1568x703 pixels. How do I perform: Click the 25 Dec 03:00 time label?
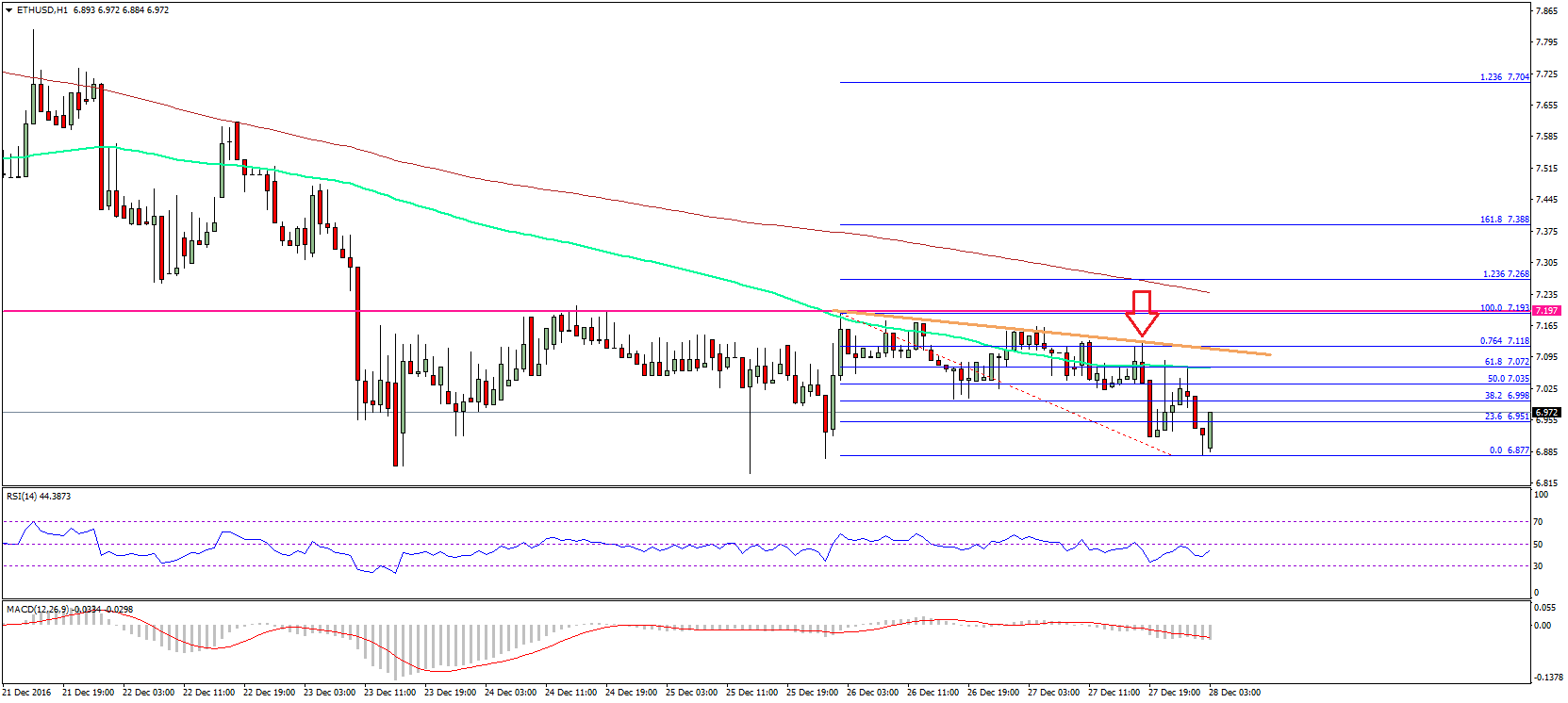point(691,693)
